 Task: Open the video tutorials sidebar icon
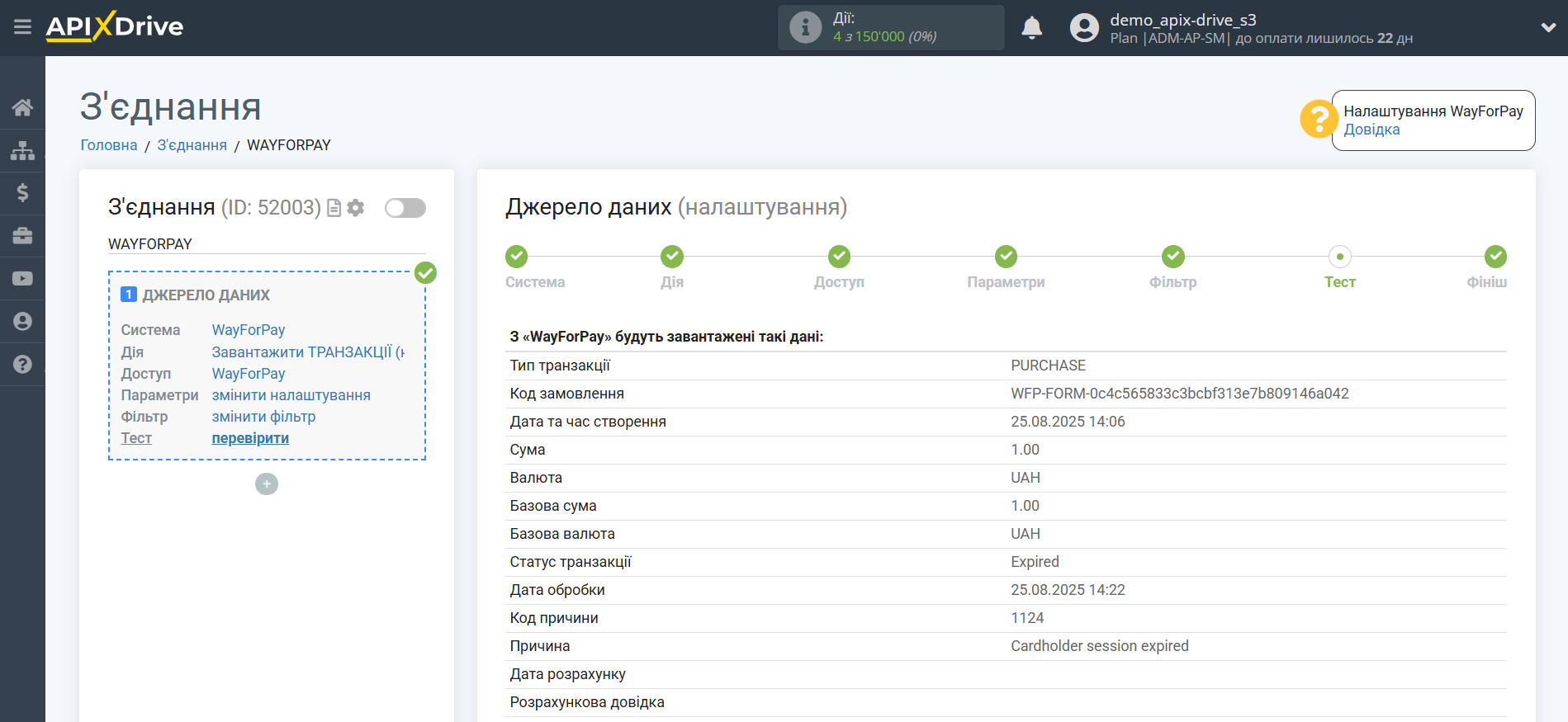pos(22,279)
